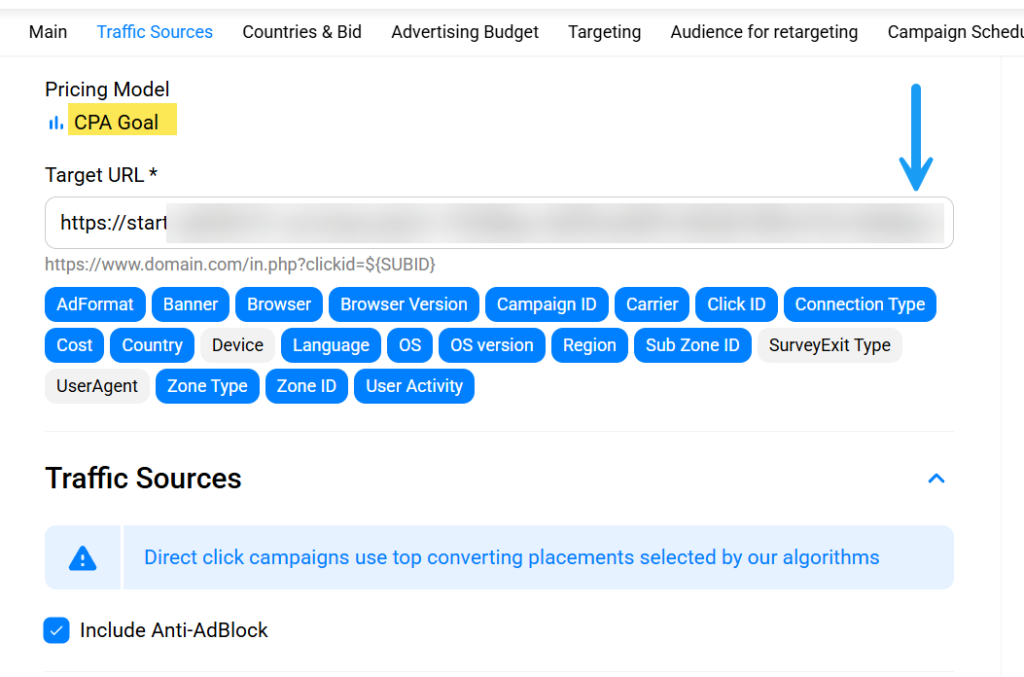Insert the Zone ID macro
Screen dimensions: 1024x677
(306, 386)
